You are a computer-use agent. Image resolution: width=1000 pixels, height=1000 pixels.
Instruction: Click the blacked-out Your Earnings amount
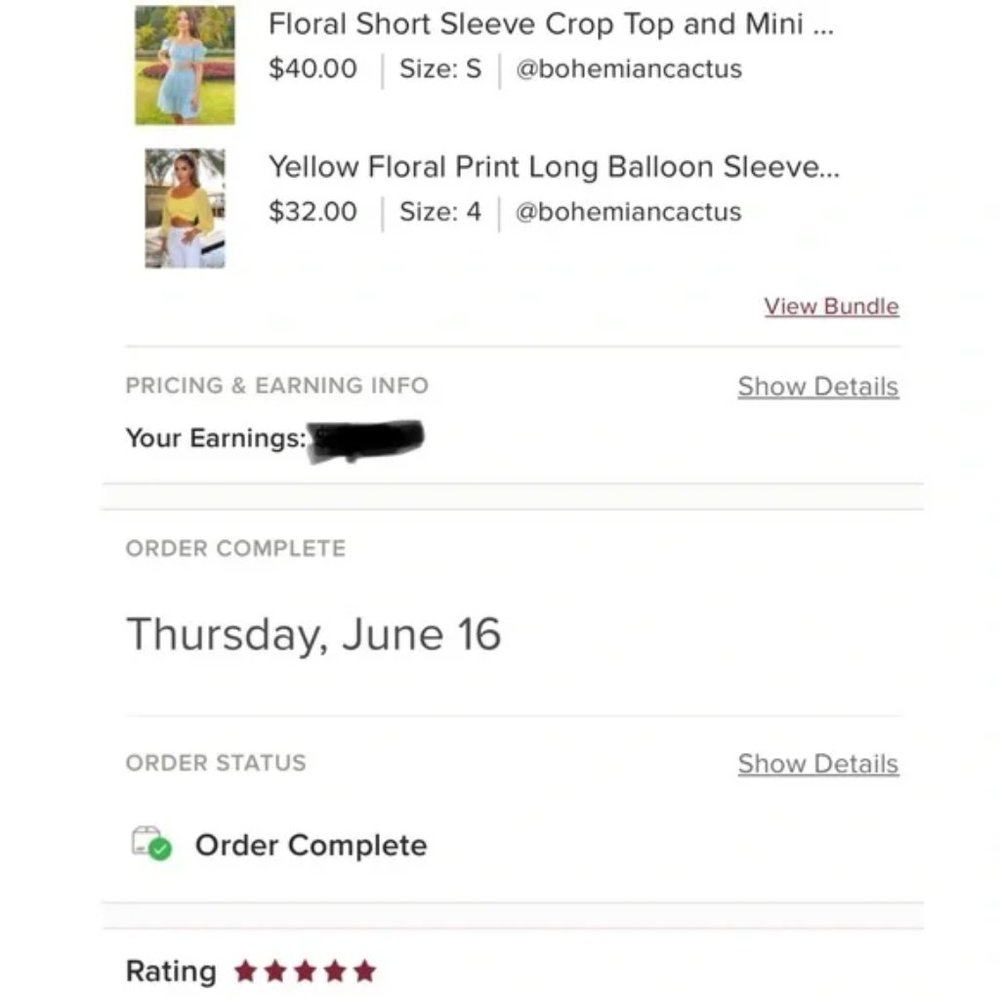pos(367,440)
